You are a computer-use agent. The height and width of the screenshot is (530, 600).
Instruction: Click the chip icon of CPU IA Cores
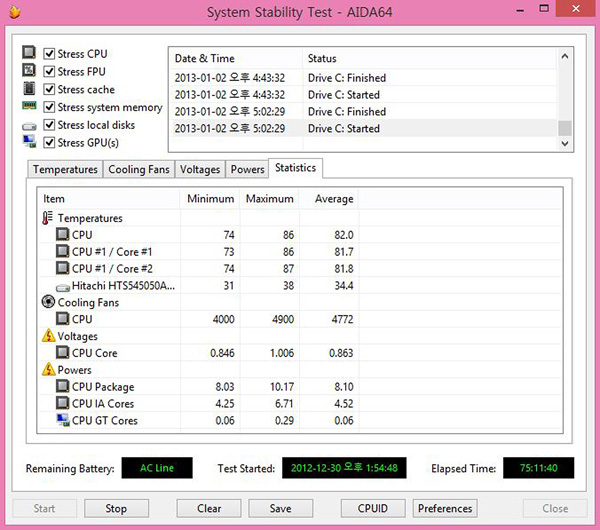point(62,403)
